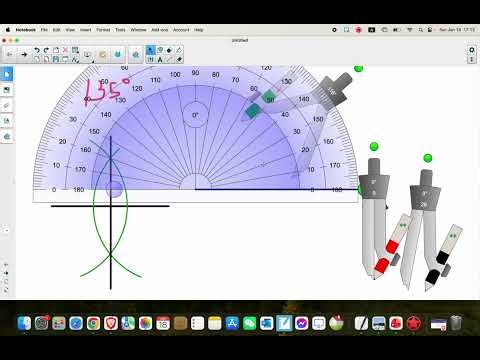Click the vertical black line of the construction
The image size is (480, 360).
pyautogui.click(x=111, y=212)
